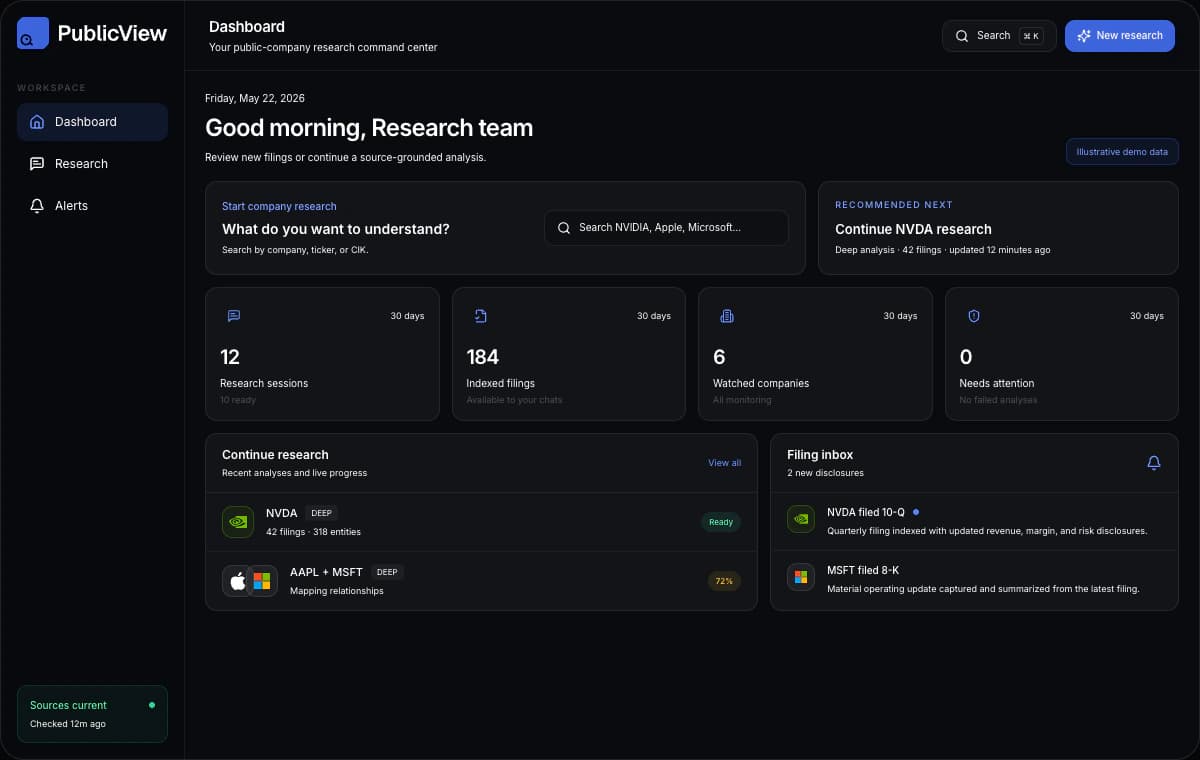Click the Indexed filings document icon
The image size is (1200, 760).
480,316
